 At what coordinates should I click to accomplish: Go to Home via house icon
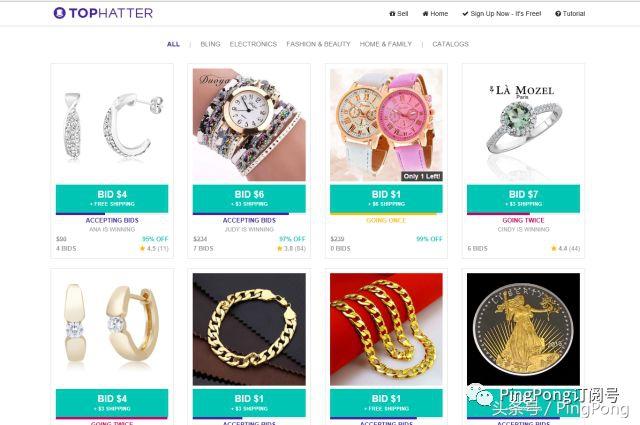point(435,13)
